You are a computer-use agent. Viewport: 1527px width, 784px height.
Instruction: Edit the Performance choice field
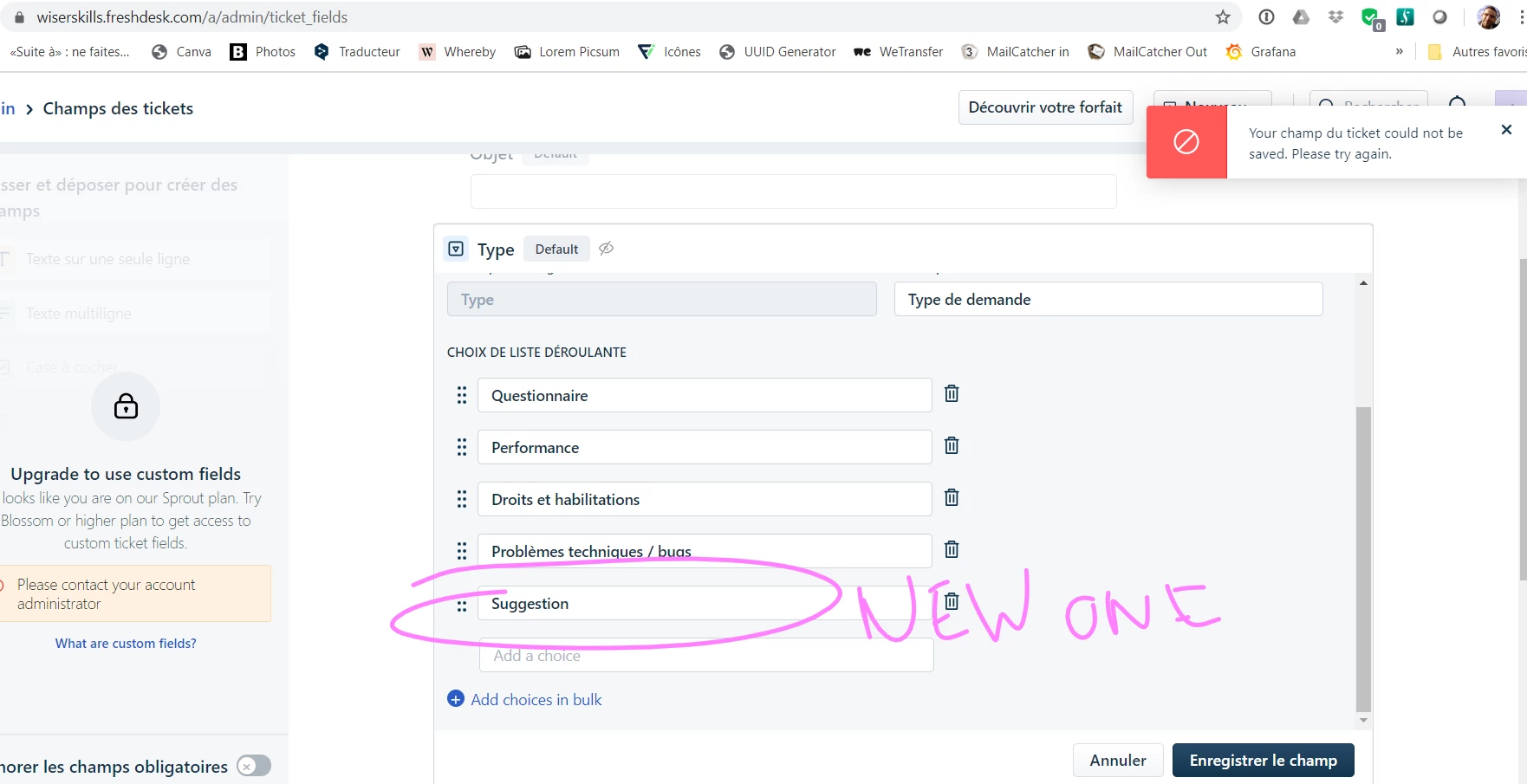click(x=705, y=447)
